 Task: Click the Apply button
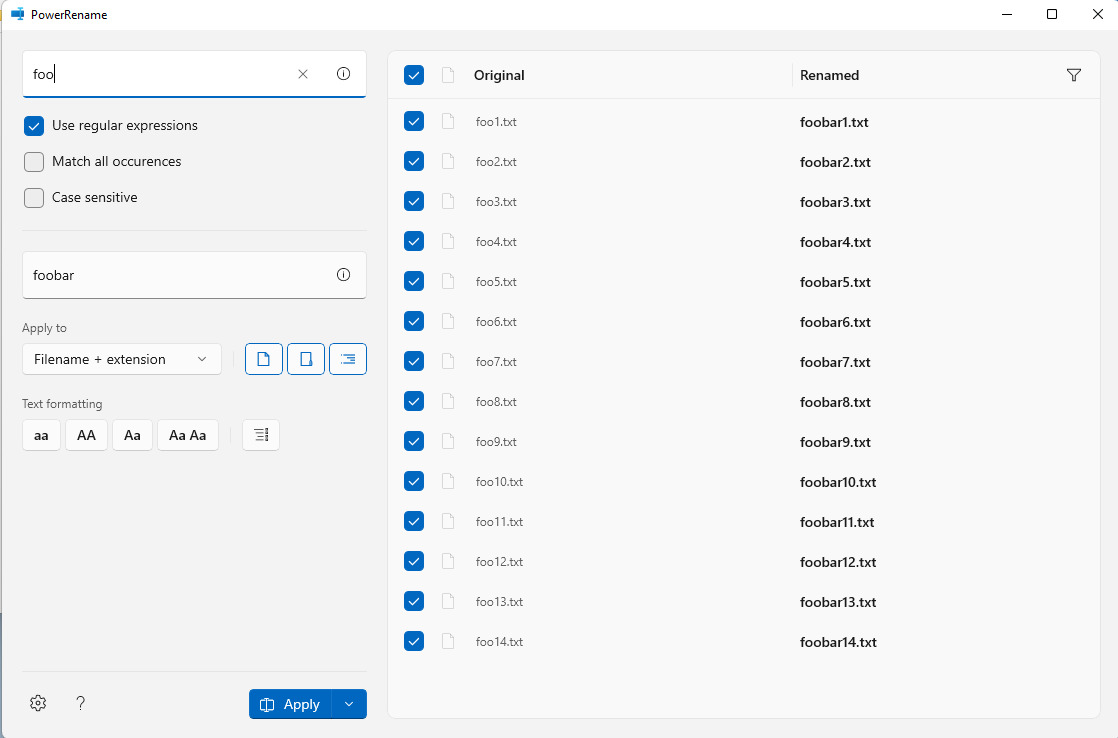(290, 704)
